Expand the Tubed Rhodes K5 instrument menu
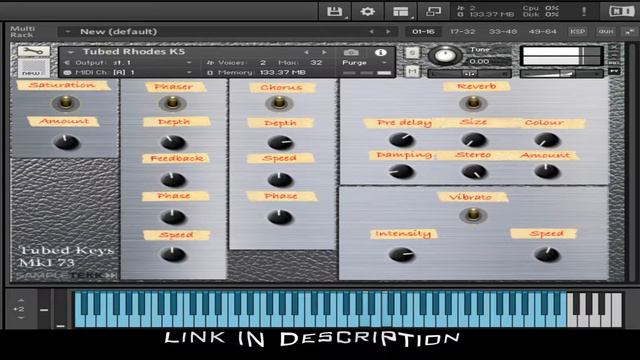The width and height of the screenshot is (640, 360). click(x=71, y=52)
